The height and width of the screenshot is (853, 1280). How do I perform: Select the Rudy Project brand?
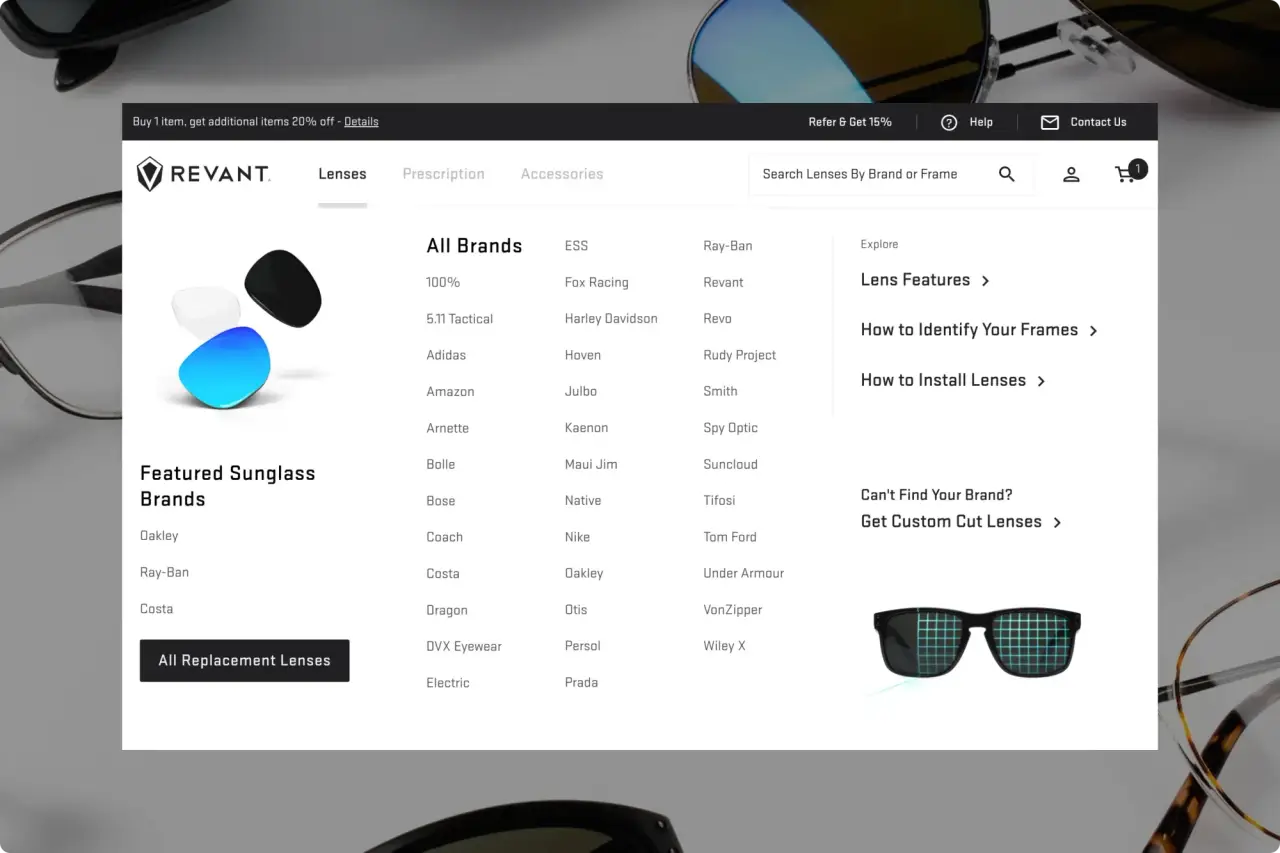point(739,355)
